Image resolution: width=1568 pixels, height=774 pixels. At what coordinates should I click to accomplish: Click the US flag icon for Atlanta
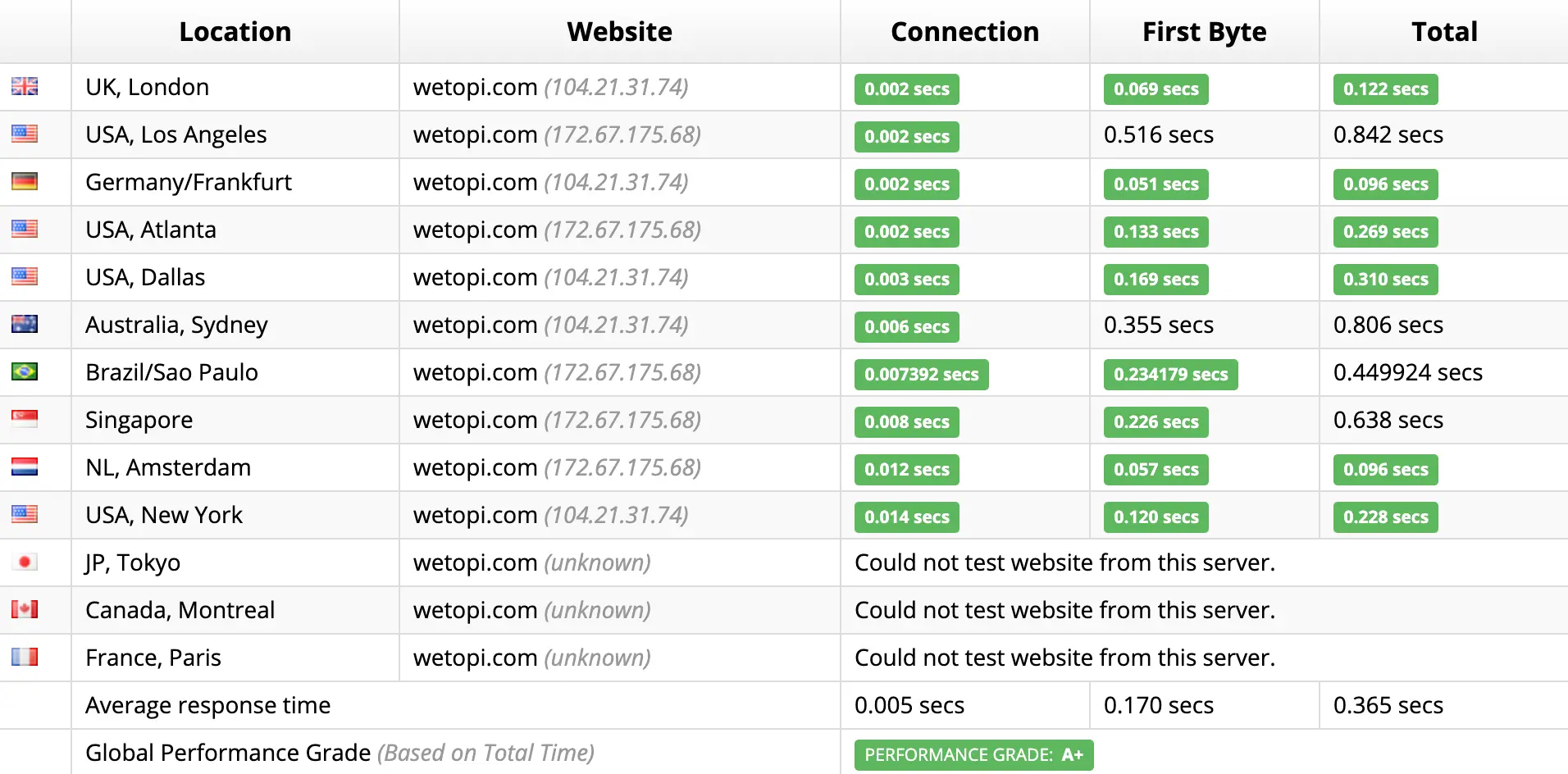(25, 229)
